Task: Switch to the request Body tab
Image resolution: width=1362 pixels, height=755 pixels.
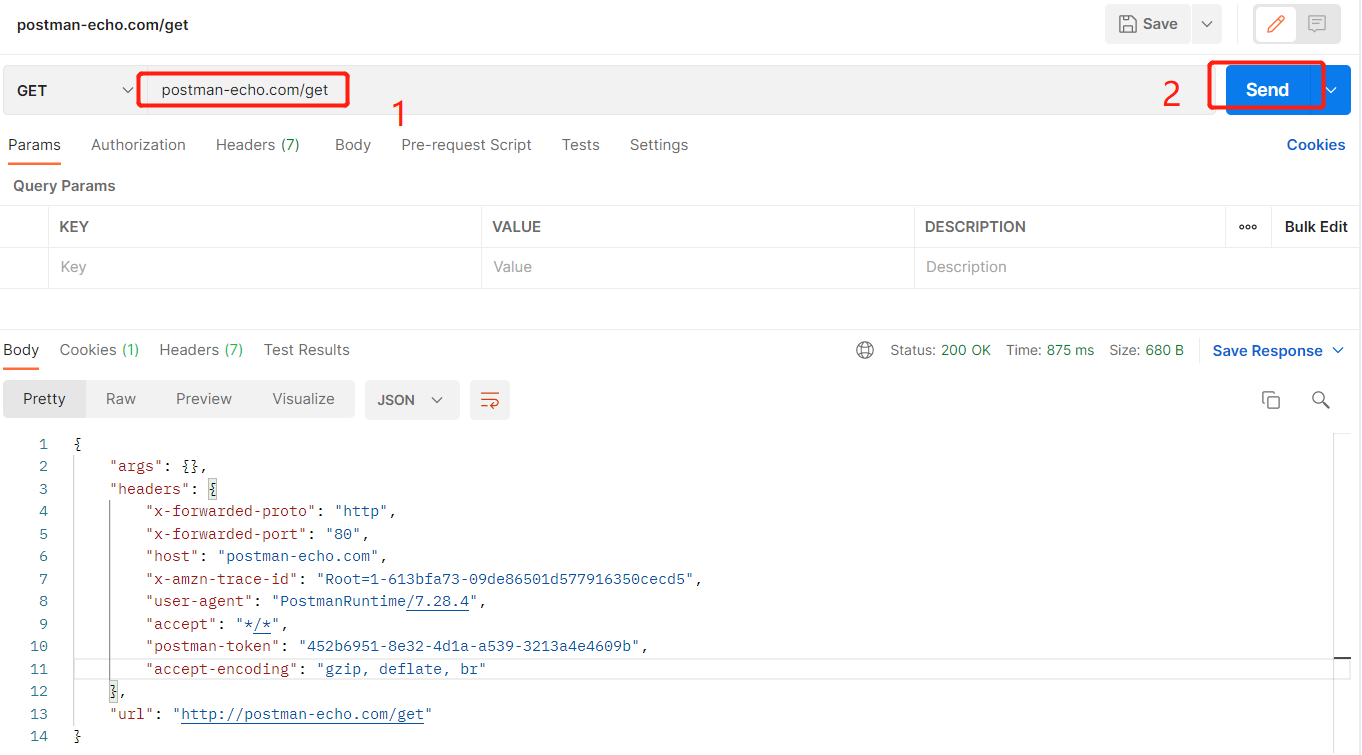Action: (353, 145)
